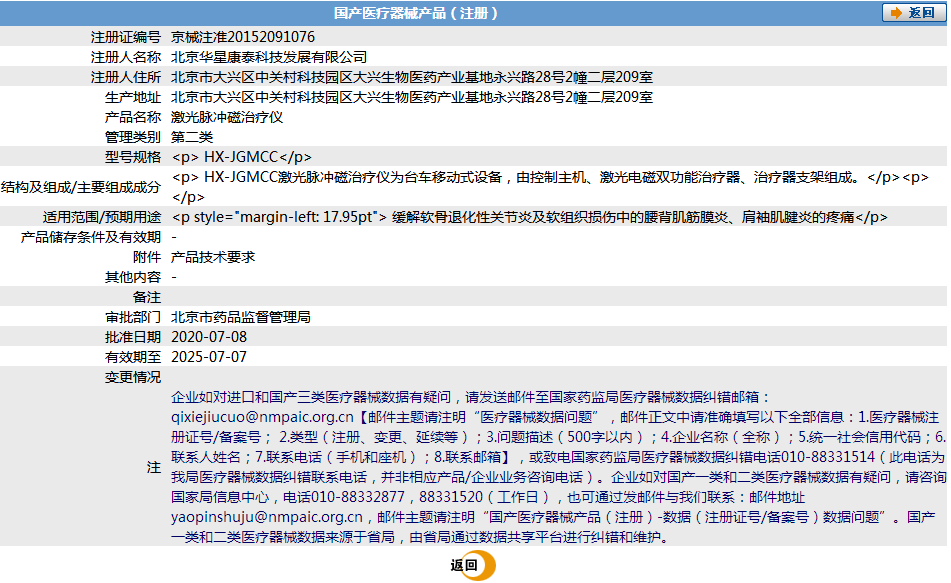Click the expiry date 2025-07-07
Image resolution: width=951 pixels, height=583 pixels.
pos(209,357)
